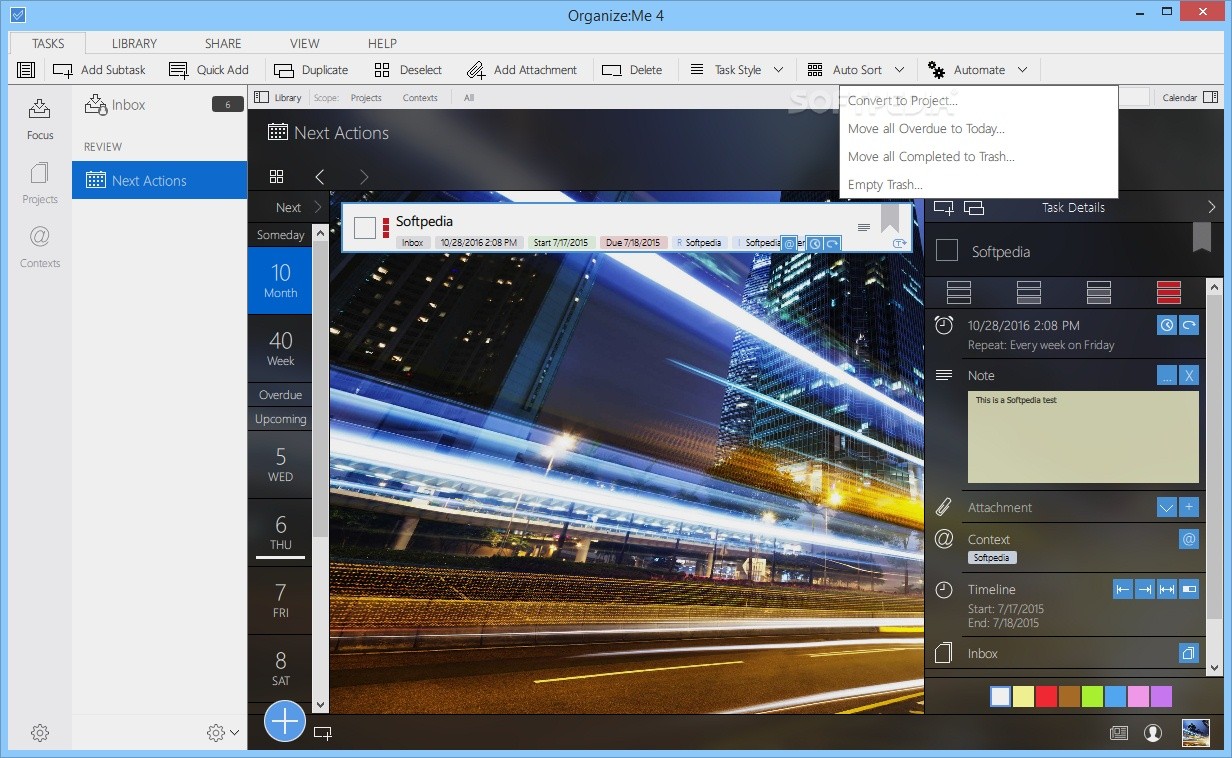
Task: Click the Quick Add toolbar icon
Action: coord(178,70)
